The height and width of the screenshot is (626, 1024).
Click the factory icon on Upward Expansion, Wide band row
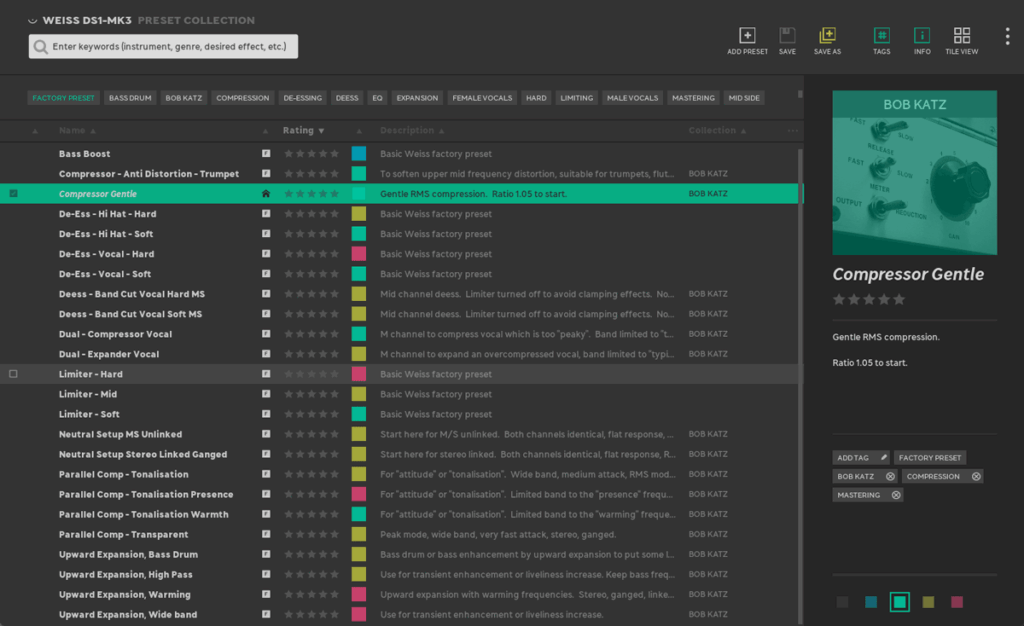266,614
